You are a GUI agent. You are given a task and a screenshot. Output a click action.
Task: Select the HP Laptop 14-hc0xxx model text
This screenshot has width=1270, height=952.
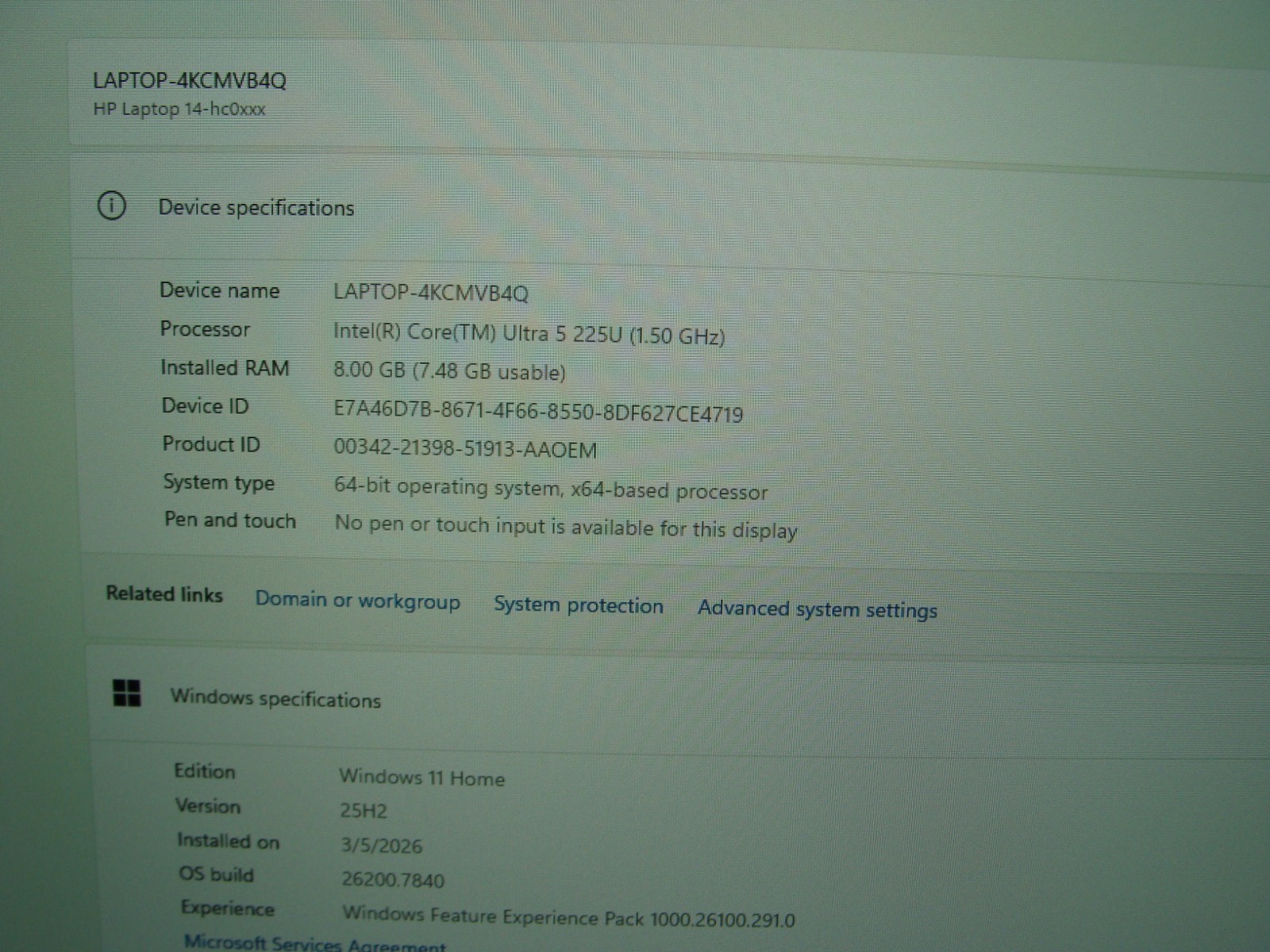[x=179, y=109]
